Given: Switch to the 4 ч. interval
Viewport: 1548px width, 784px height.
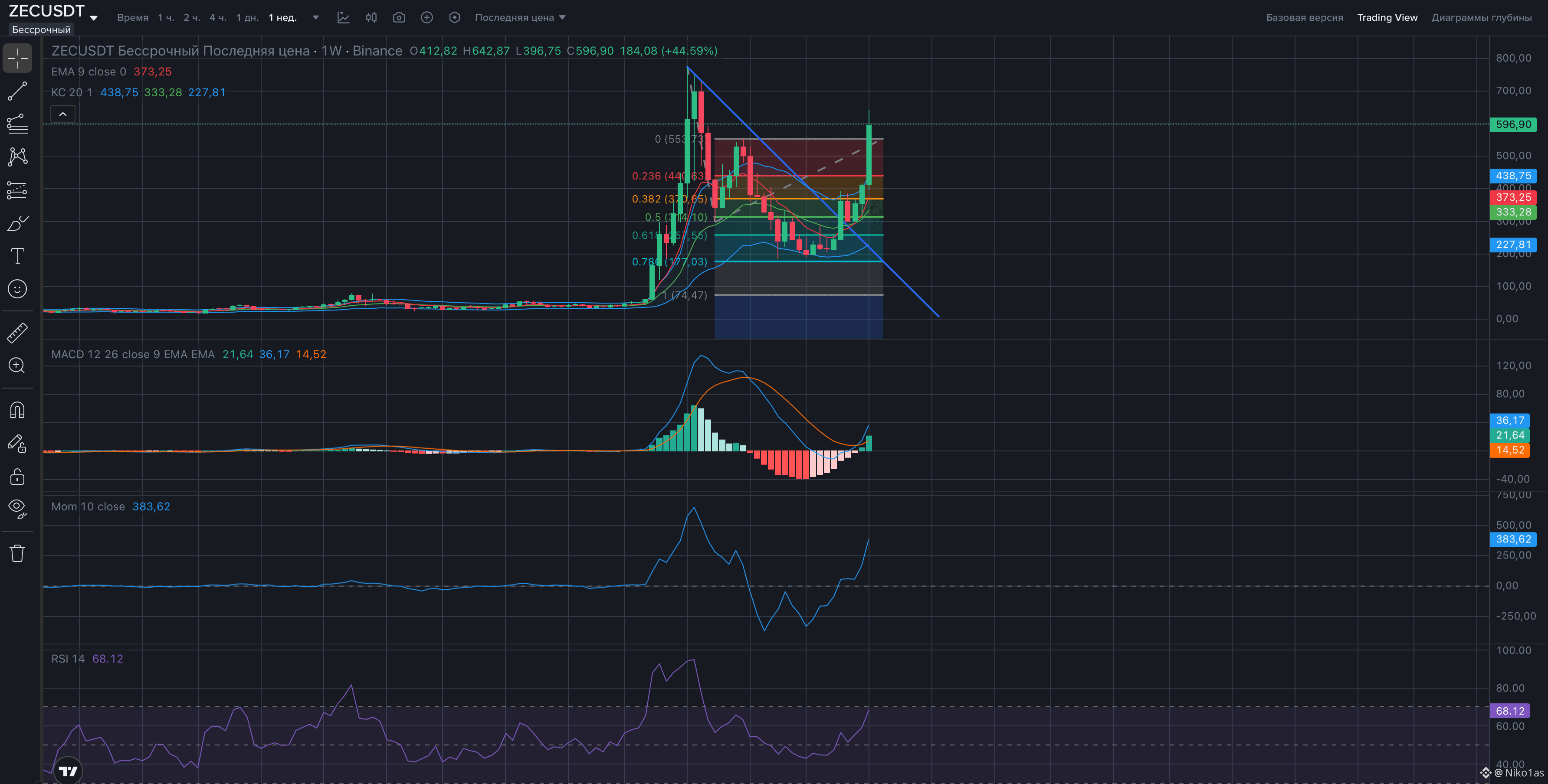Looking at the screenshot, I should pos(217,17).
